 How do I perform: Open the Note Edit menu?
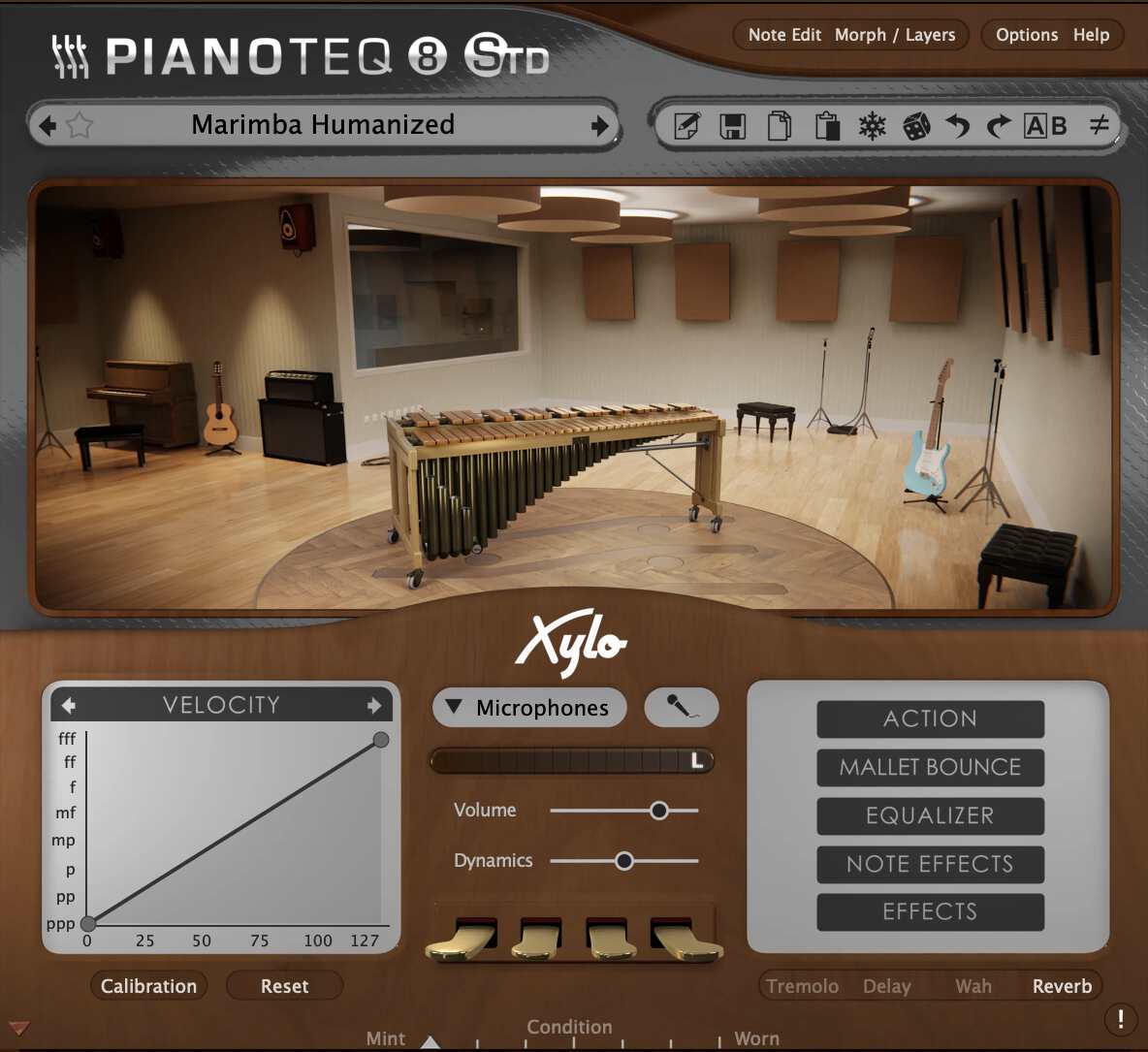pyautogui.click(x=781, y=35)
